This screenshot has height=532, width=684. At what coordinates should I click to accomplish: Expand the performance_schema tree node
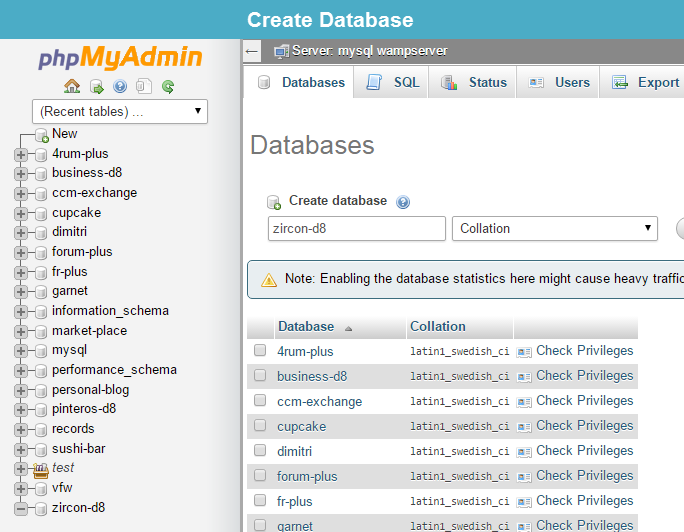21,371
